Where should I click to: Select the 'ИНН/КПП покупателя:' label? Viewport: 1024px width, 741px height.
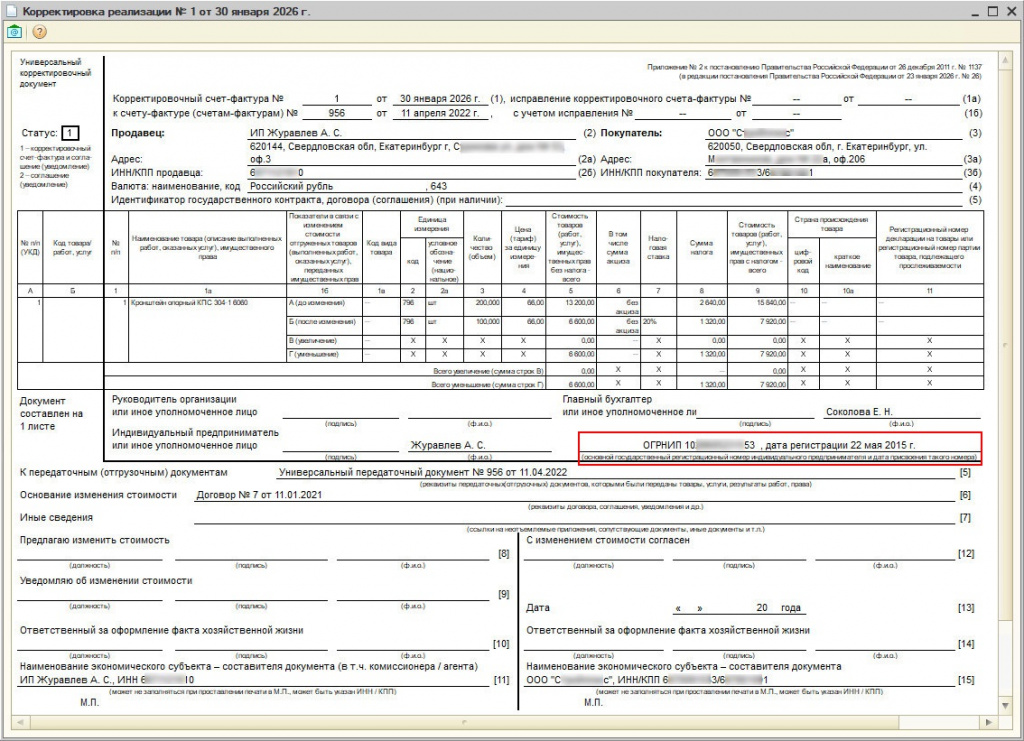[650, 173]
